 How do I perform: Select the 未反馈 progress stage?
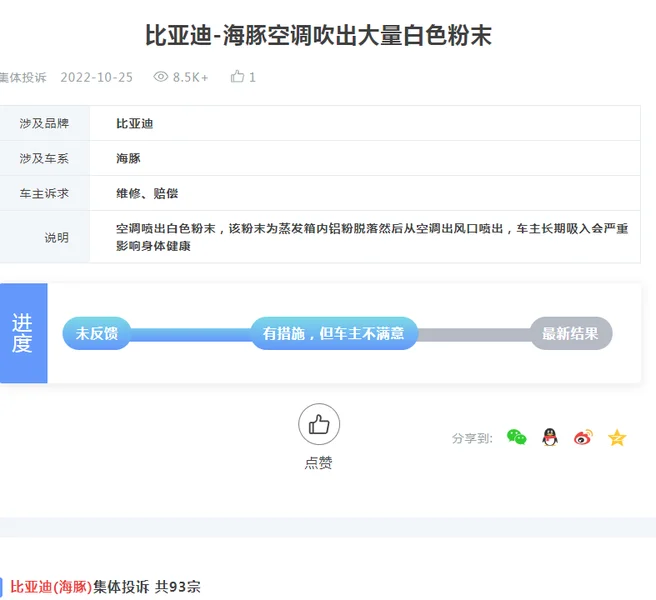point(97,333)
